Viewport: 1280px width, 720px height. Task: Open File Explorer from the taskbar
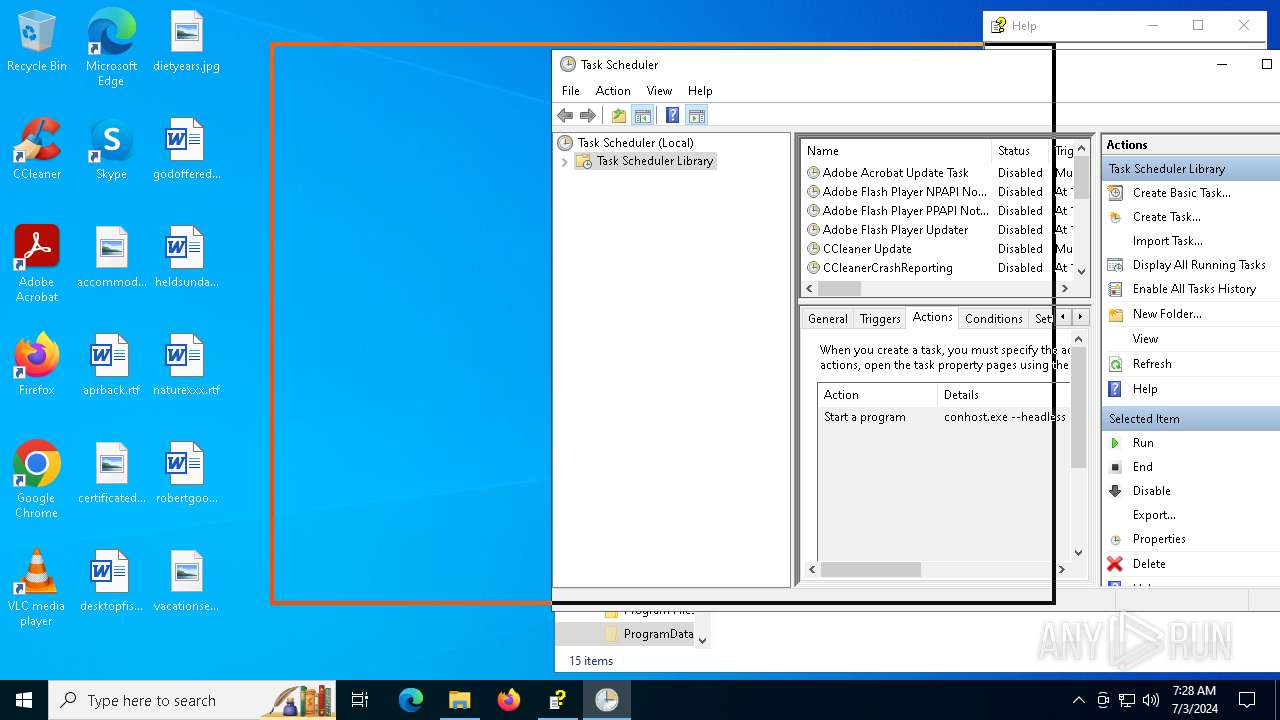coord(459,700)
